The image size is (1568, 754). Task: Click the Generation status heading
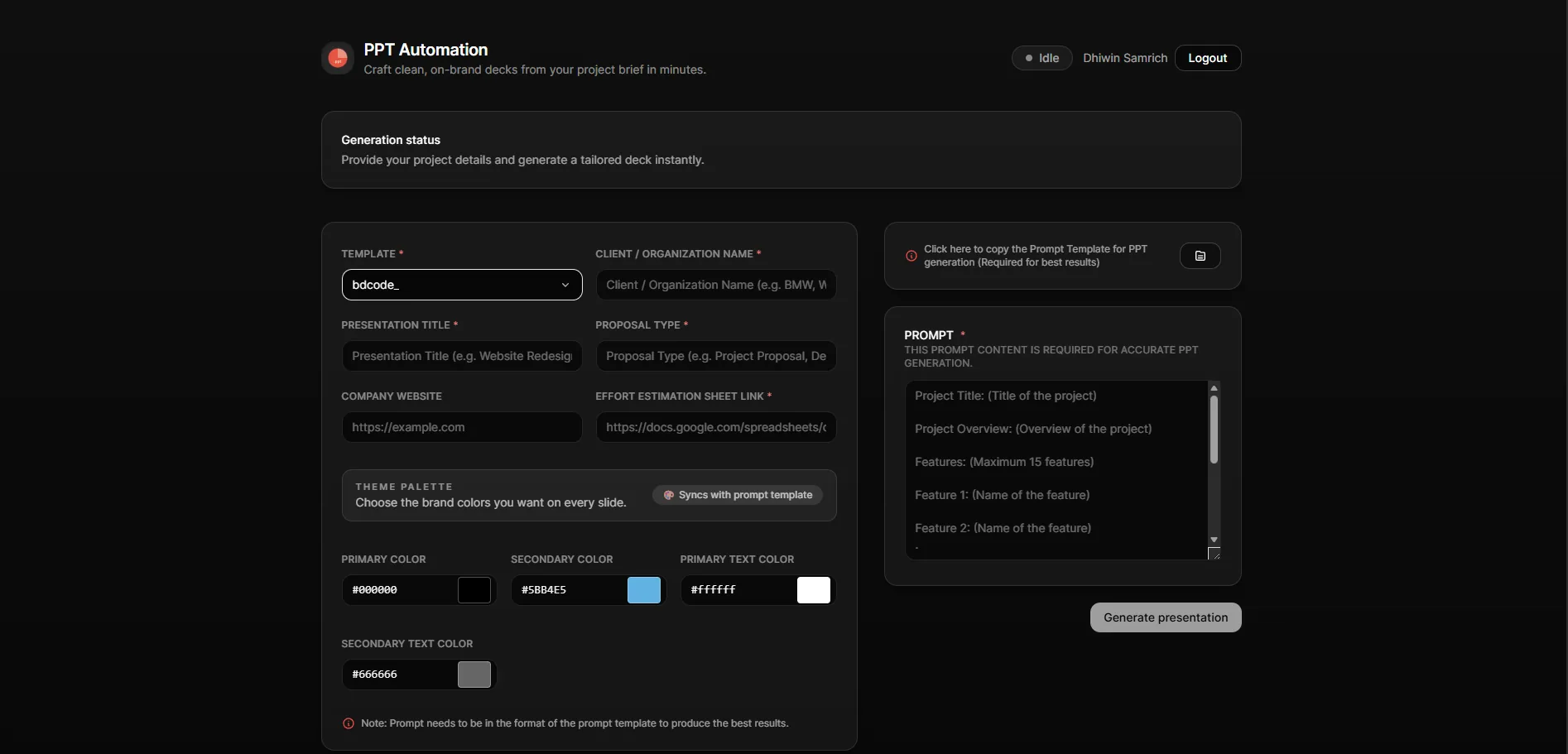coord(391,140)
